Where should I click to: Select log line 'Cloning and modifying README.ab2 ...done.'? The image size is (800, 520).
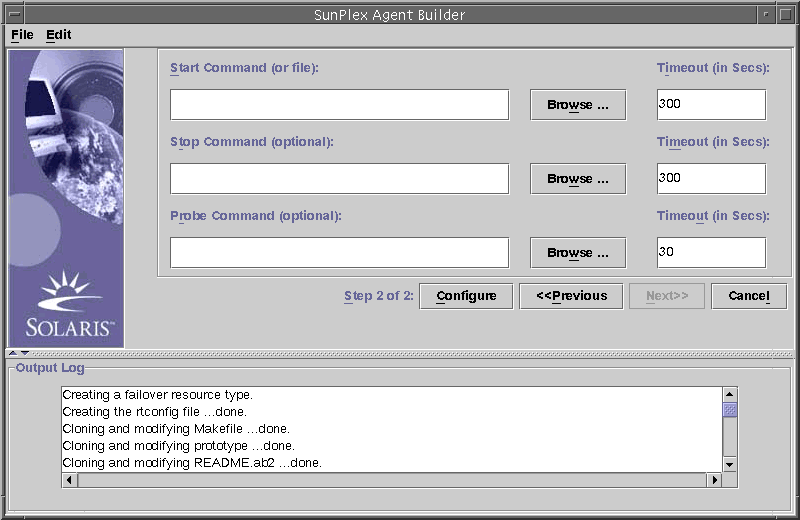coord(192,463)
